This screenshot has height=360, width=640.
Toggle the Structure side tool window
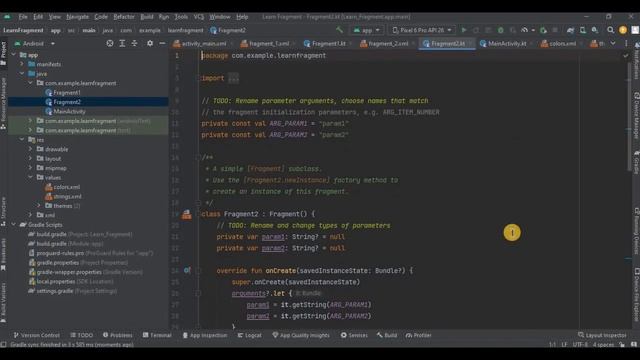[3, 212]
